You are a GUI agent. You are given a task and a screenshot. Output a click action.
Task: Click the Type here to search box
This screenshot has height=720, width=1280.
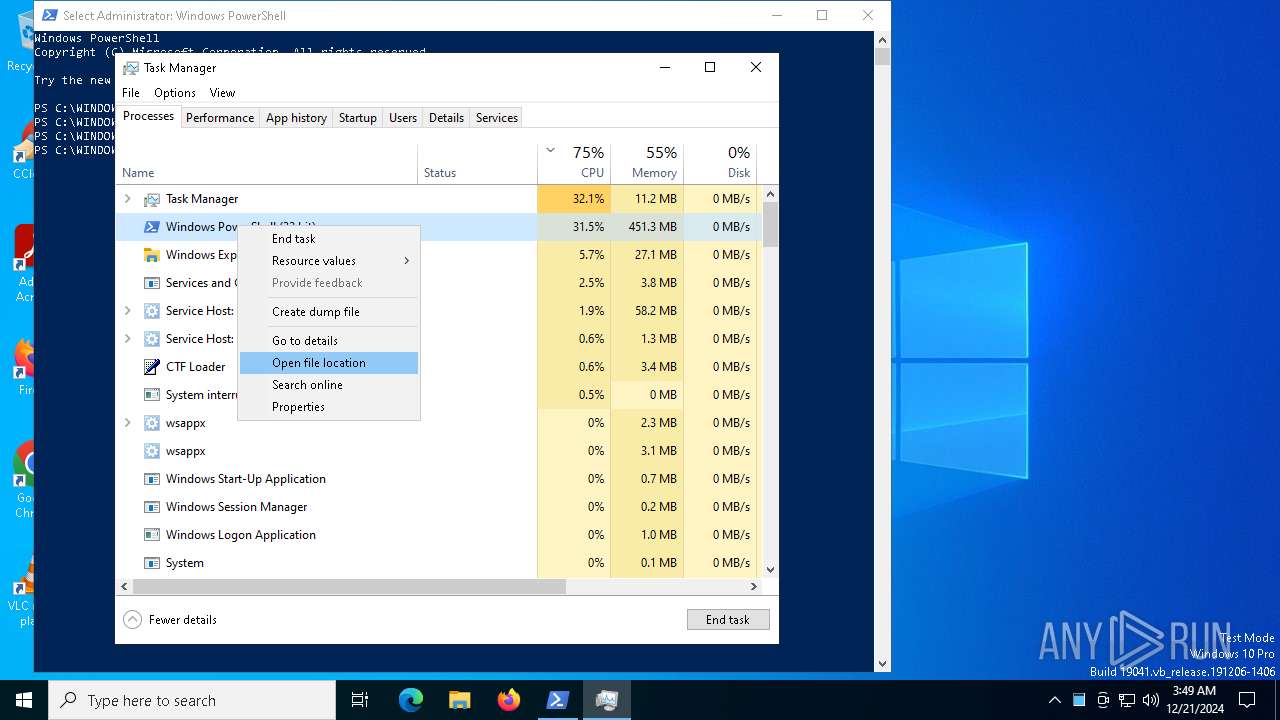pyautogui.click(x=192, y=700)
